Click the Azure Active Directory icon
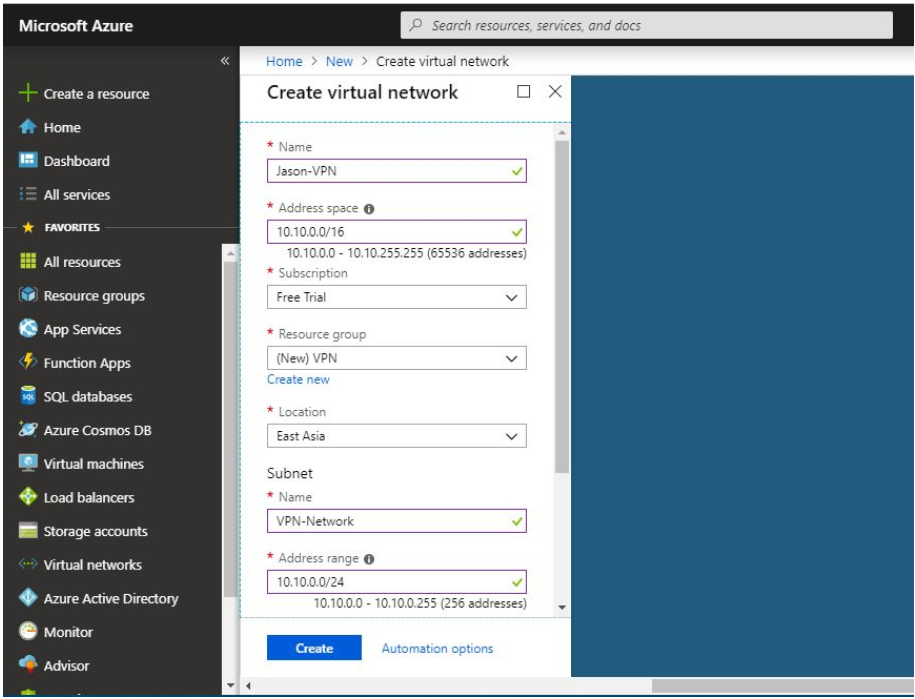 coord(27,597)
